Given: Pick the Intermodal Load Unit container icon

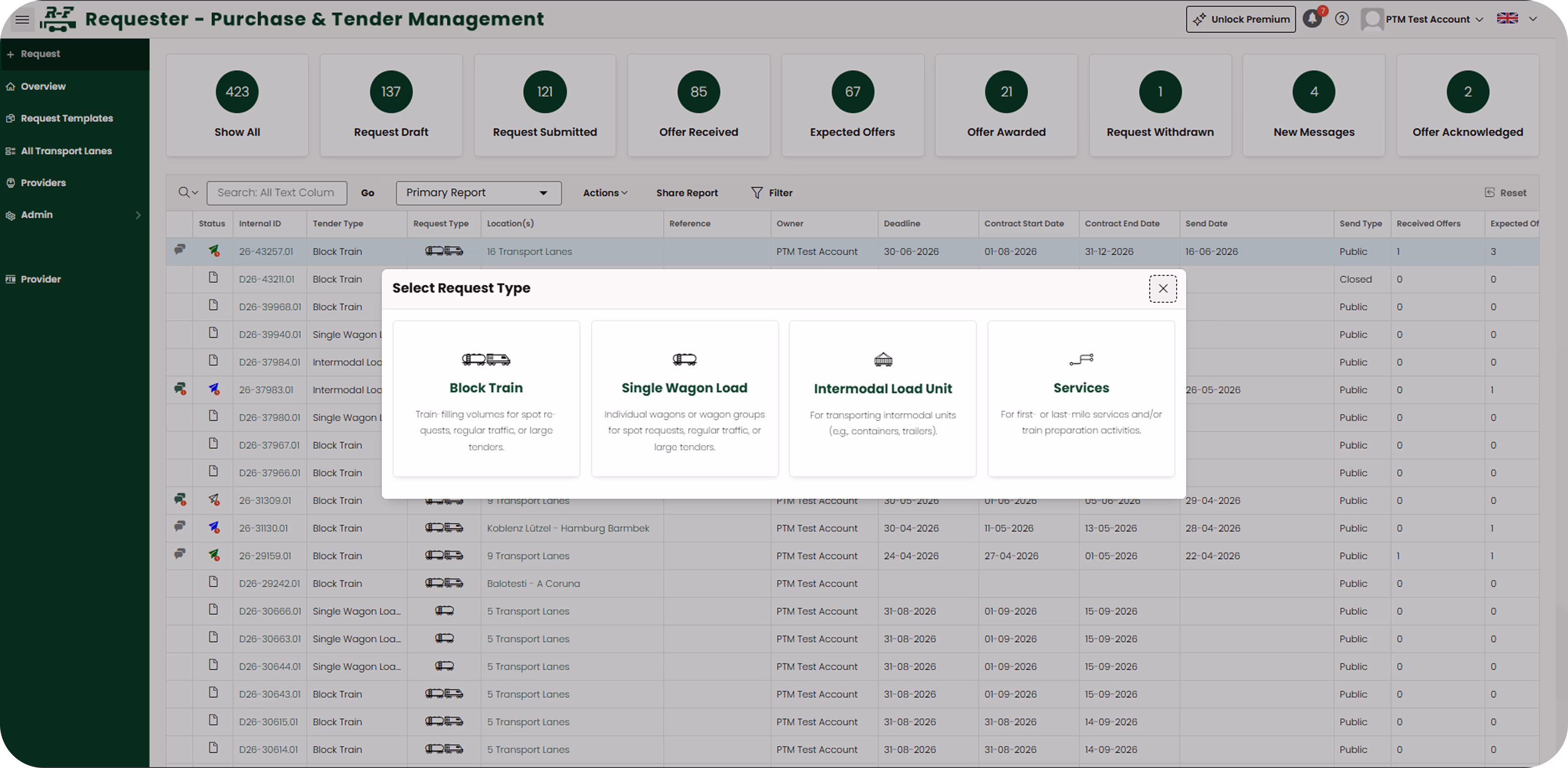Looking at the screenshot, I should (883, 359).
